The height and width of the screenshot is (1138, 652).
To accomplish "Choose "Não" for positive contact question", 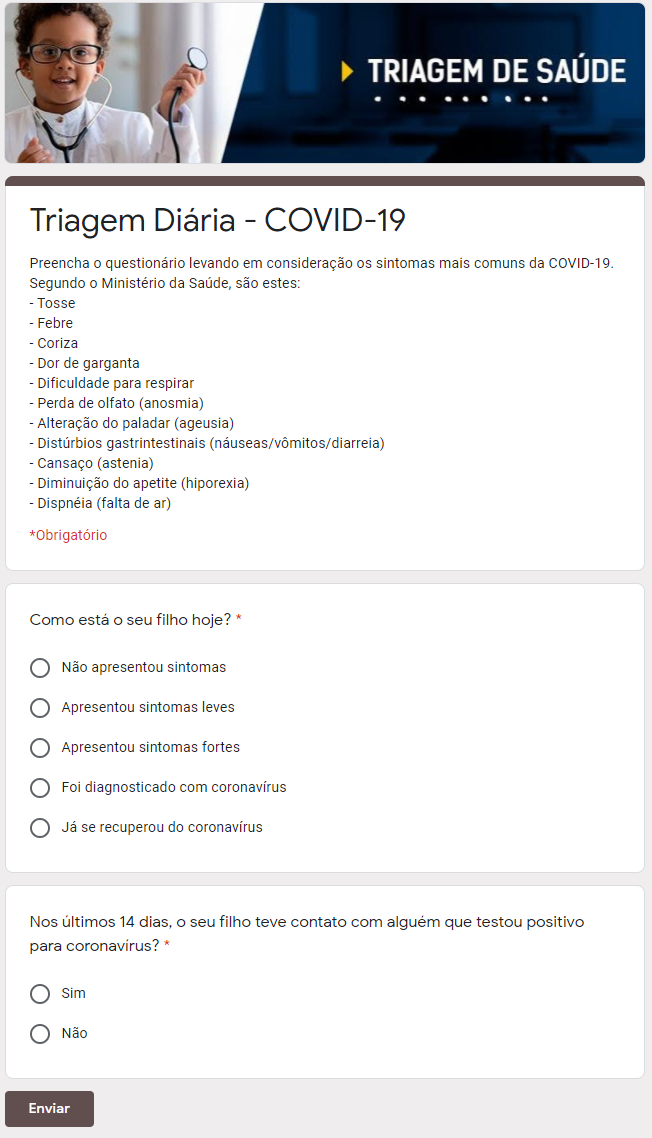I will [40, 1033].
